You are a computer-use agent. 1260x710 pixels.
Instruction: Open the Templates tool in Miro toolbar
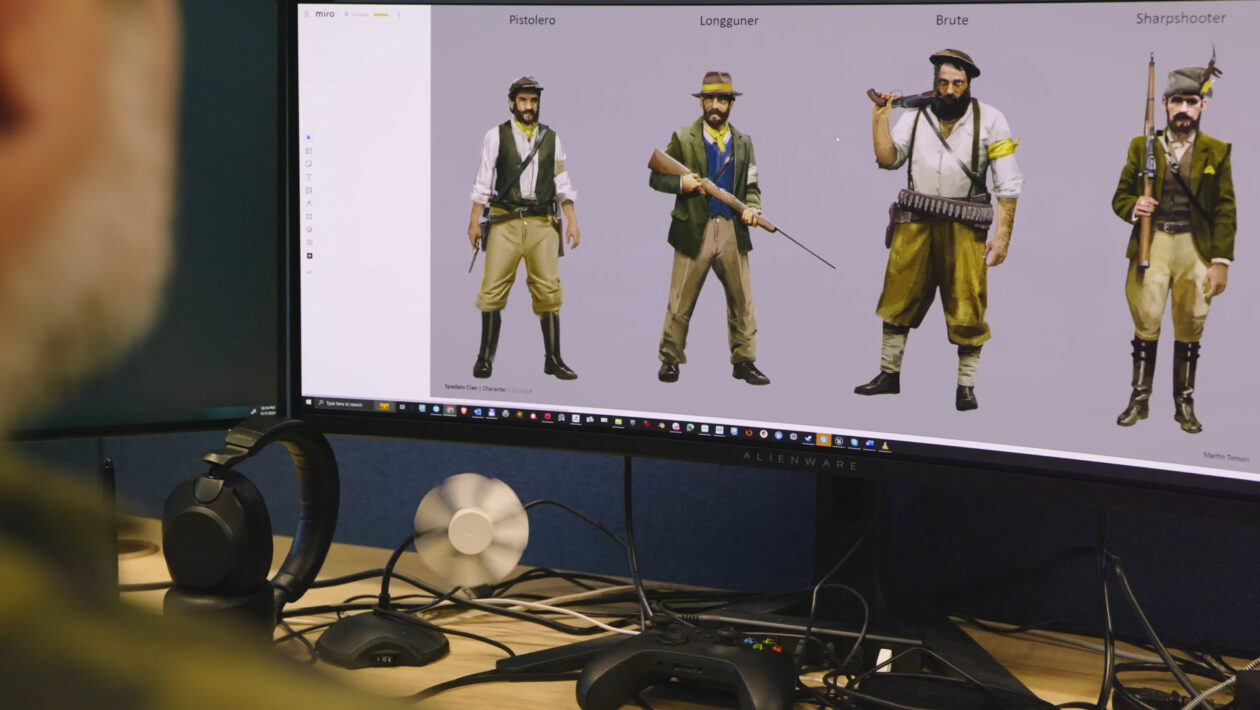coord(309,151)
